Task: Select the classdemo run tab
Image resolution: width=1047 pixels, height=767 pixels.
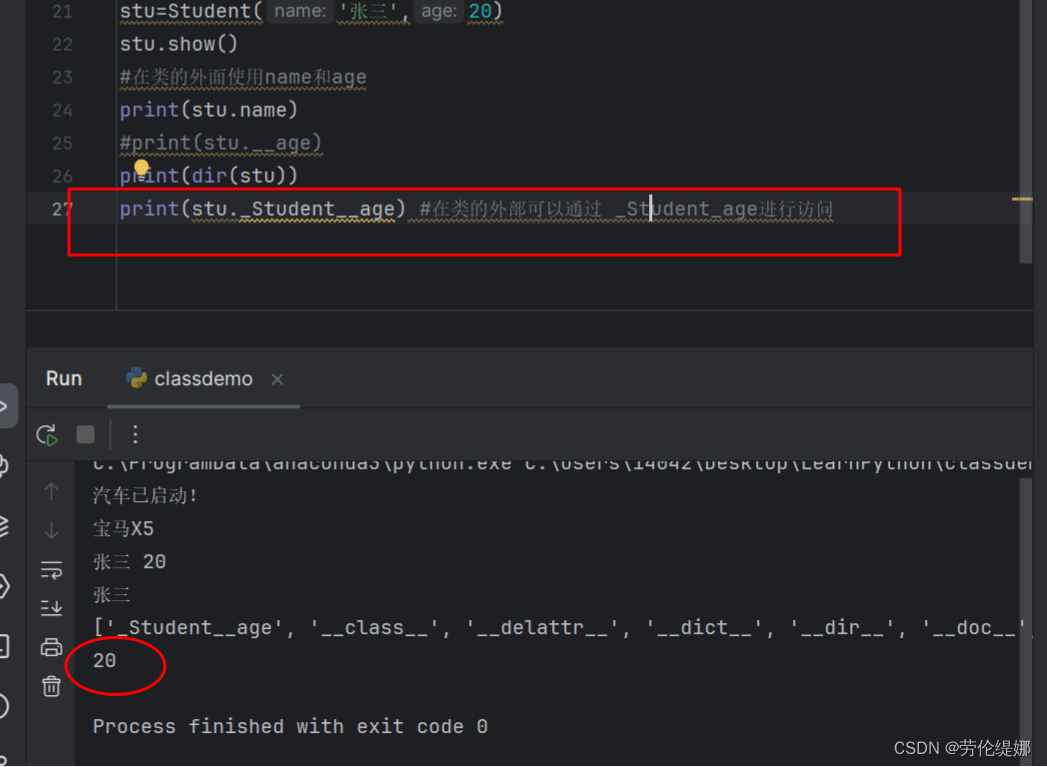Action: [203, 379]
